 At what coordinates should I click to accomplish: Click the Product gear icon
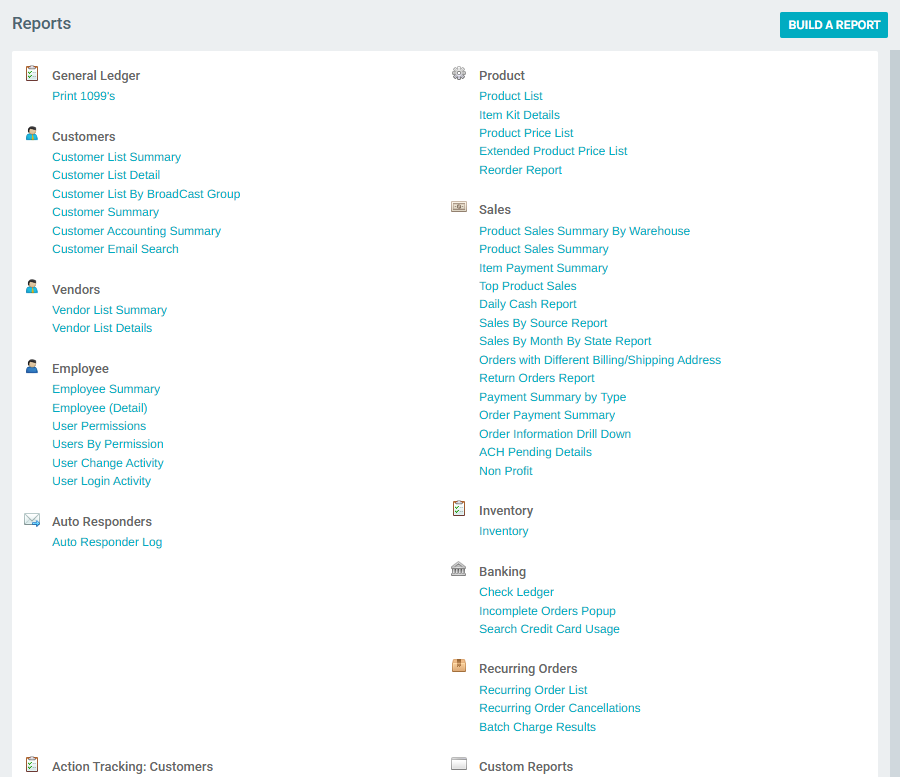pos(459,72)
